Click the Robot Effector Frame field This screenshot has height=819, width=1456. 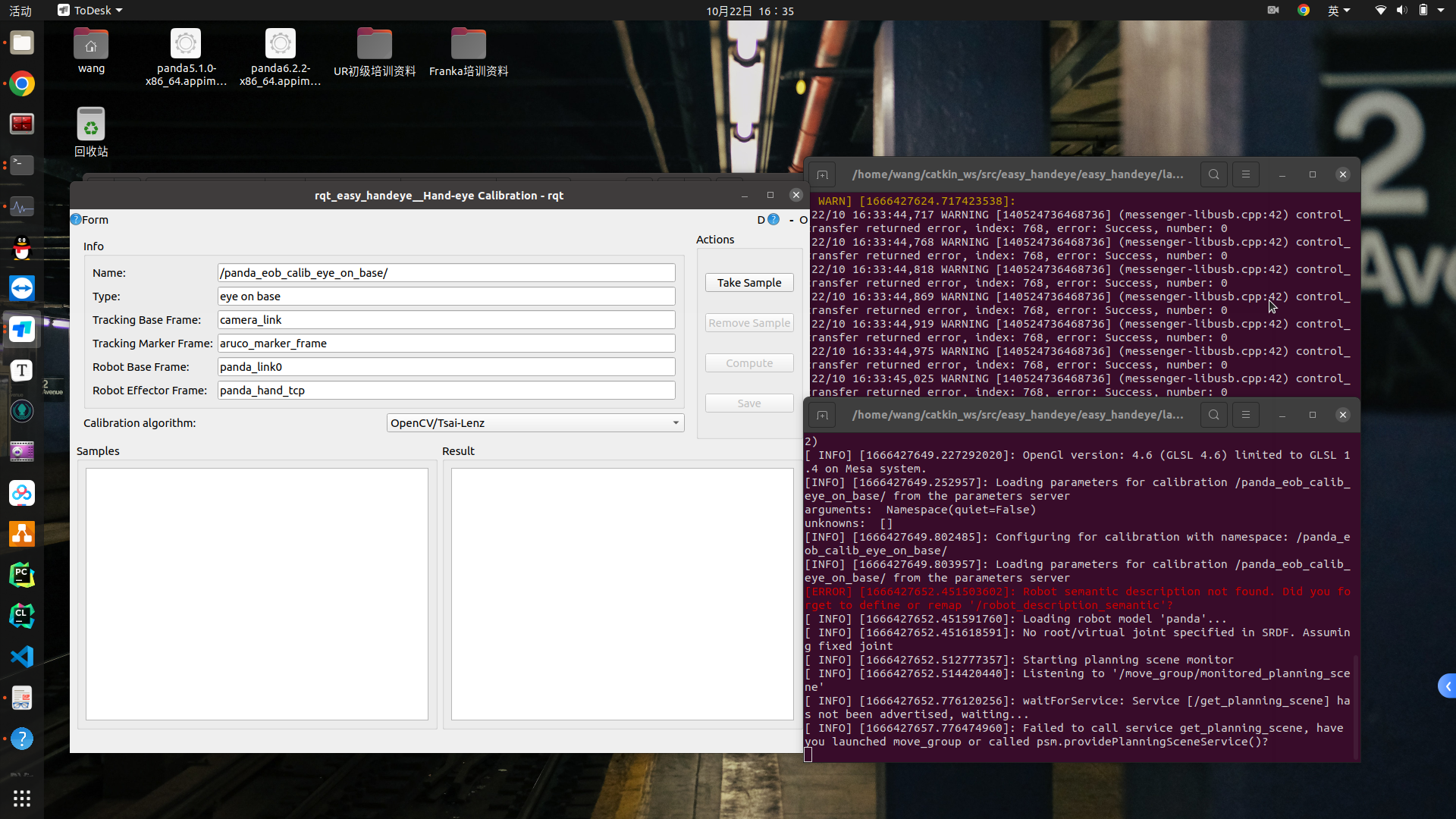pyautogui.click(x=446, y=391)
